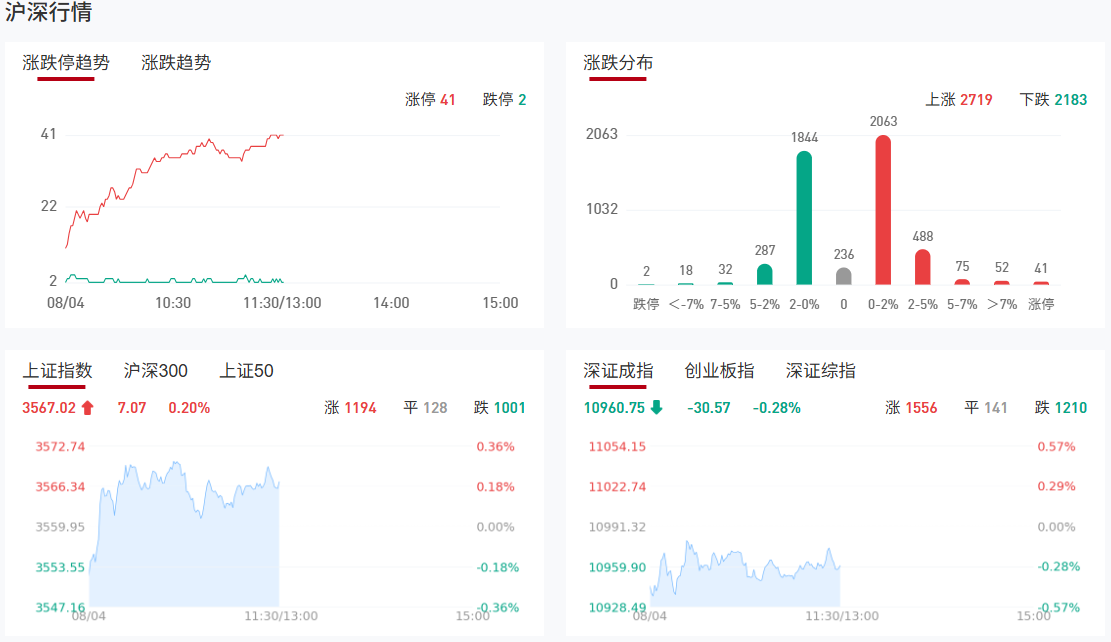Click the green down arrow beside 10960.75
1111x642 pixels.
(656, 408)
